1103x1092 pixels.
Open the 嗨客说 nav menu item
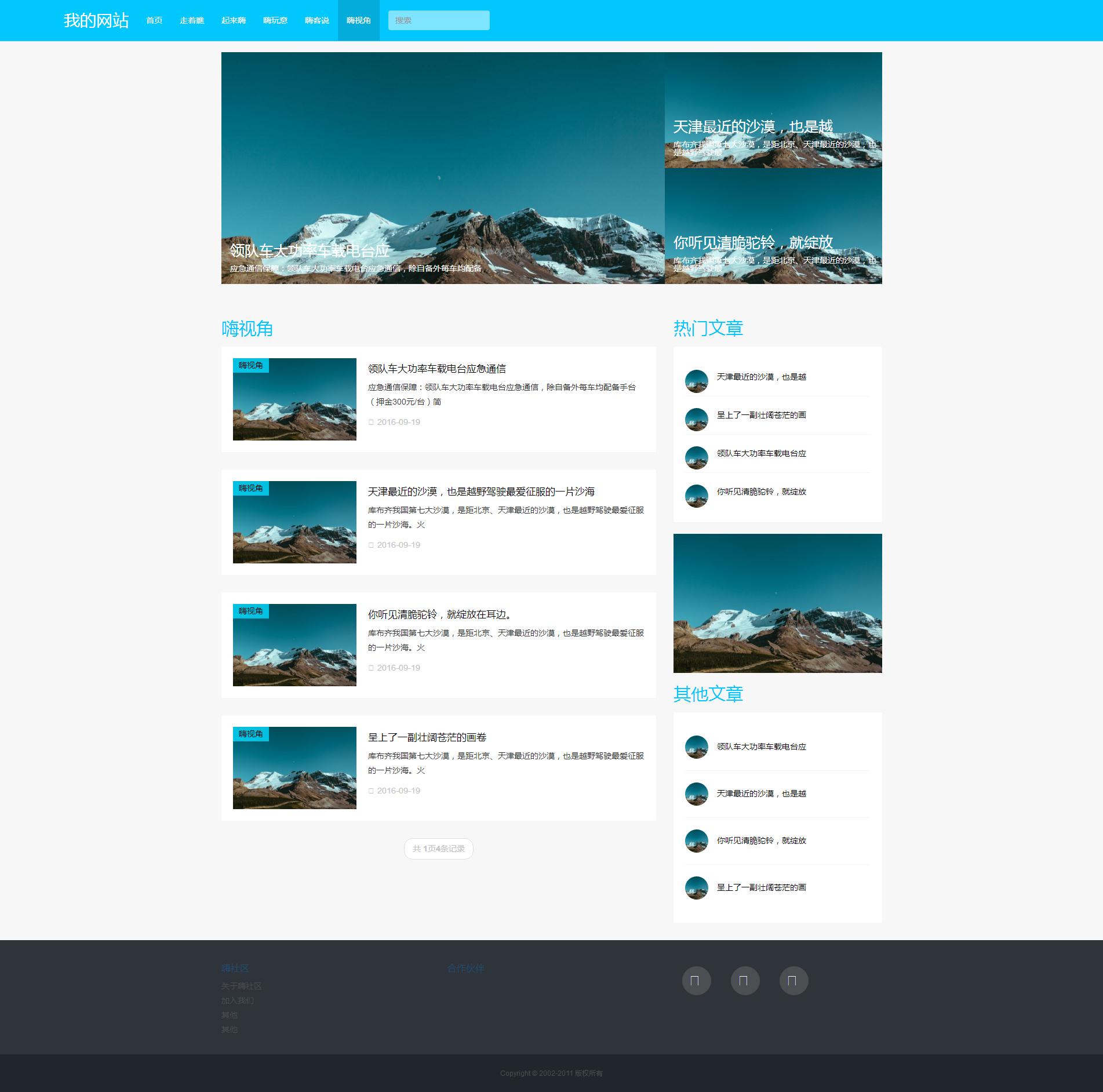tap(316, 20)
